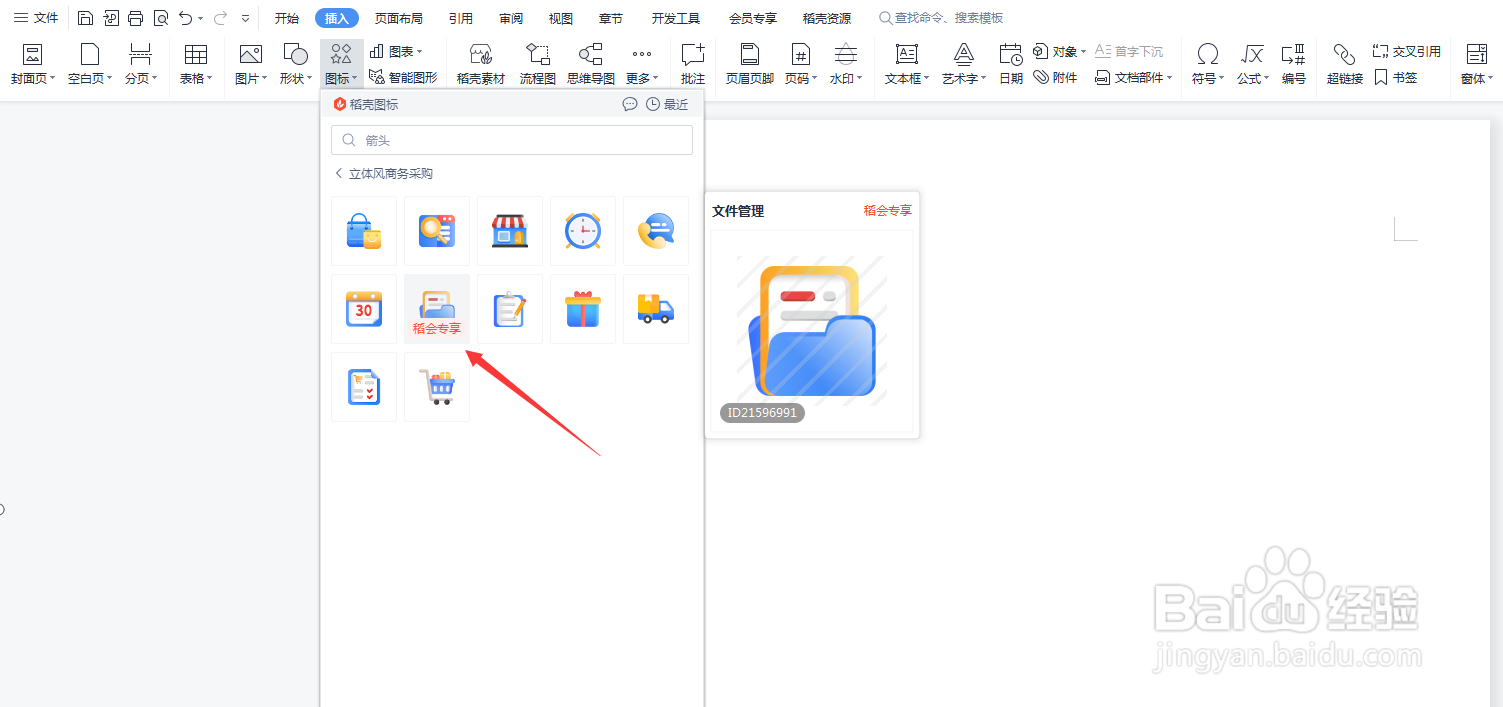Click the gift box icon thumbnail
This screenshot has height=707, width=1503.
coord(583,309)
